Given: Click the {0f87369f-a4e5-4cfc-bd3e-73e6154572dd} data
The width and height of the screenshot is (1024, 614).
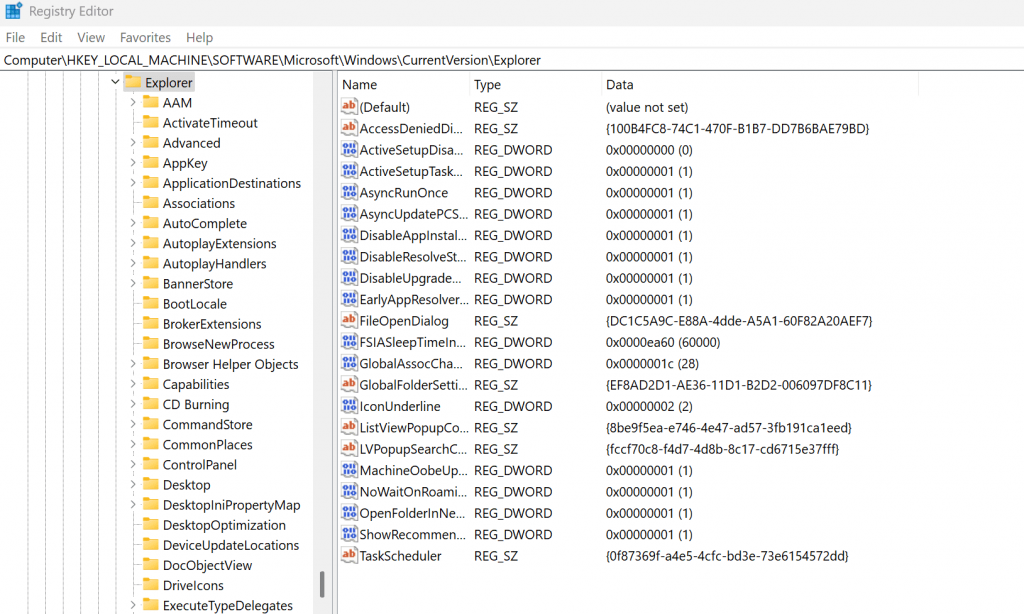Looking at the screenshot, I should 727,556.
